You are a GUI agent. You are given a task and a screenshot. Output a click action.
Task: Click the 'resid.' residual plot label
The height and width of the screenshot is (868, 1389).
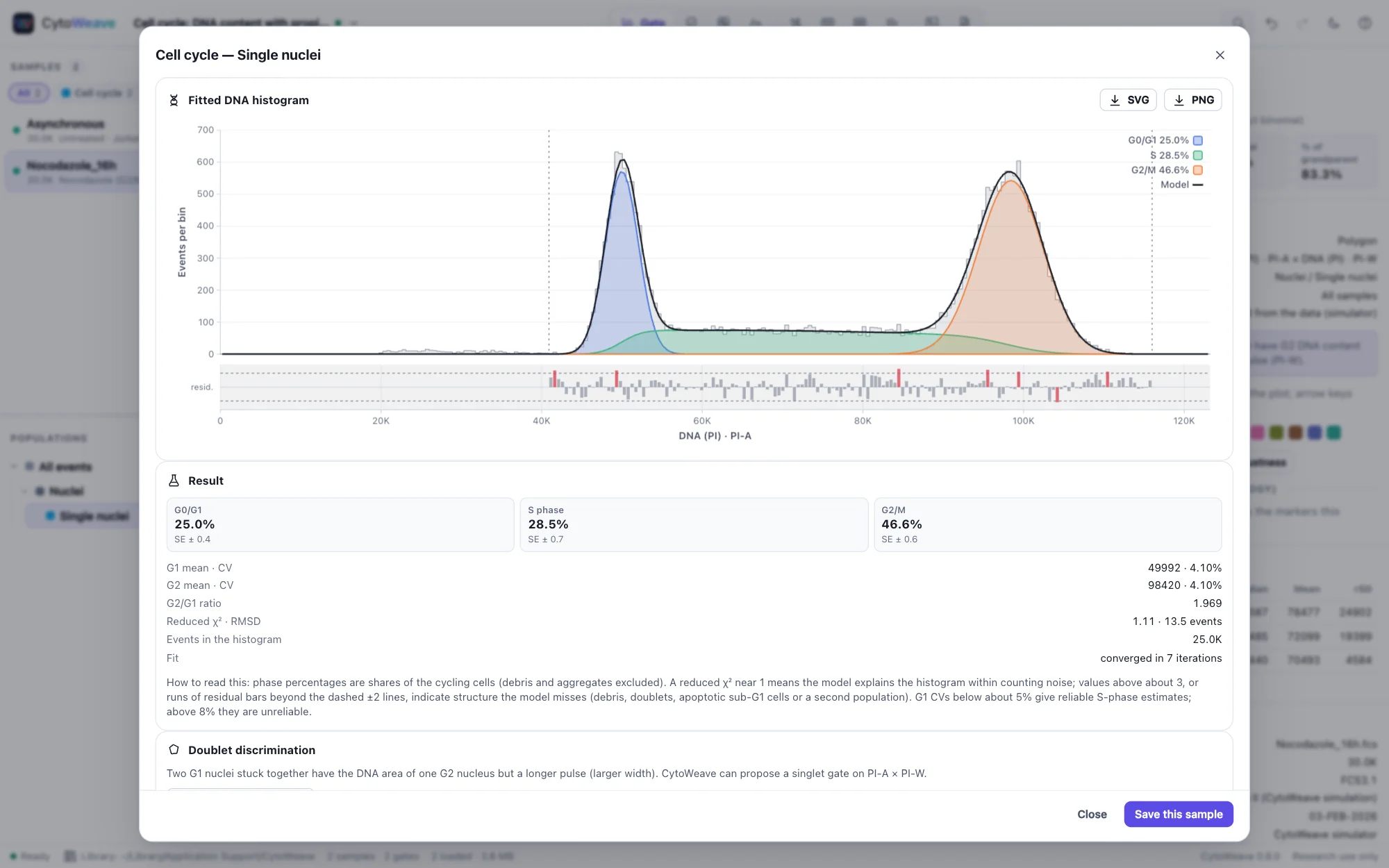(x=201, y=387)
